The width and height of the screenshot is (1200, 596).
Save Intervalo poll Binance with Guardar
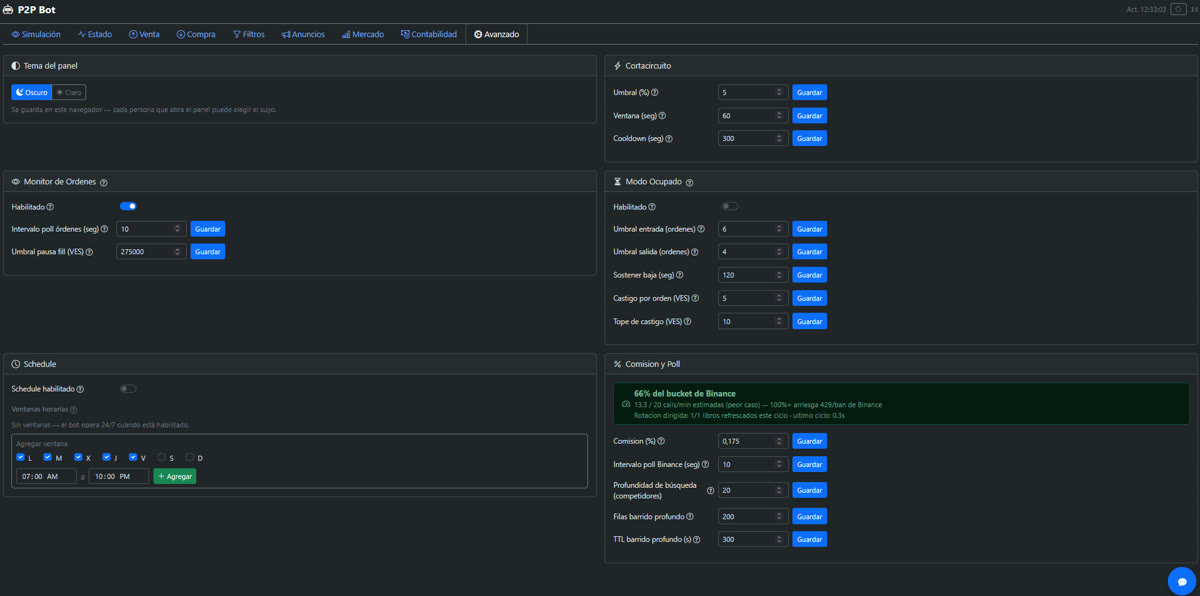[810, 464]
